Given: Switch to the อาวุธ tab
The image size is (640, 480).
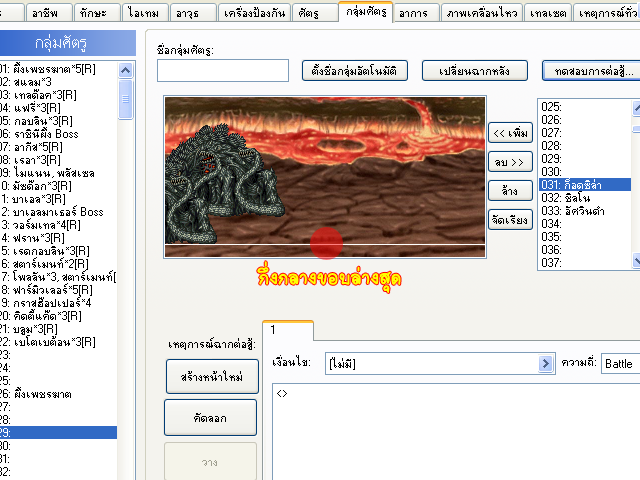Looking at the screenshot, I should [x=193, y=13].
